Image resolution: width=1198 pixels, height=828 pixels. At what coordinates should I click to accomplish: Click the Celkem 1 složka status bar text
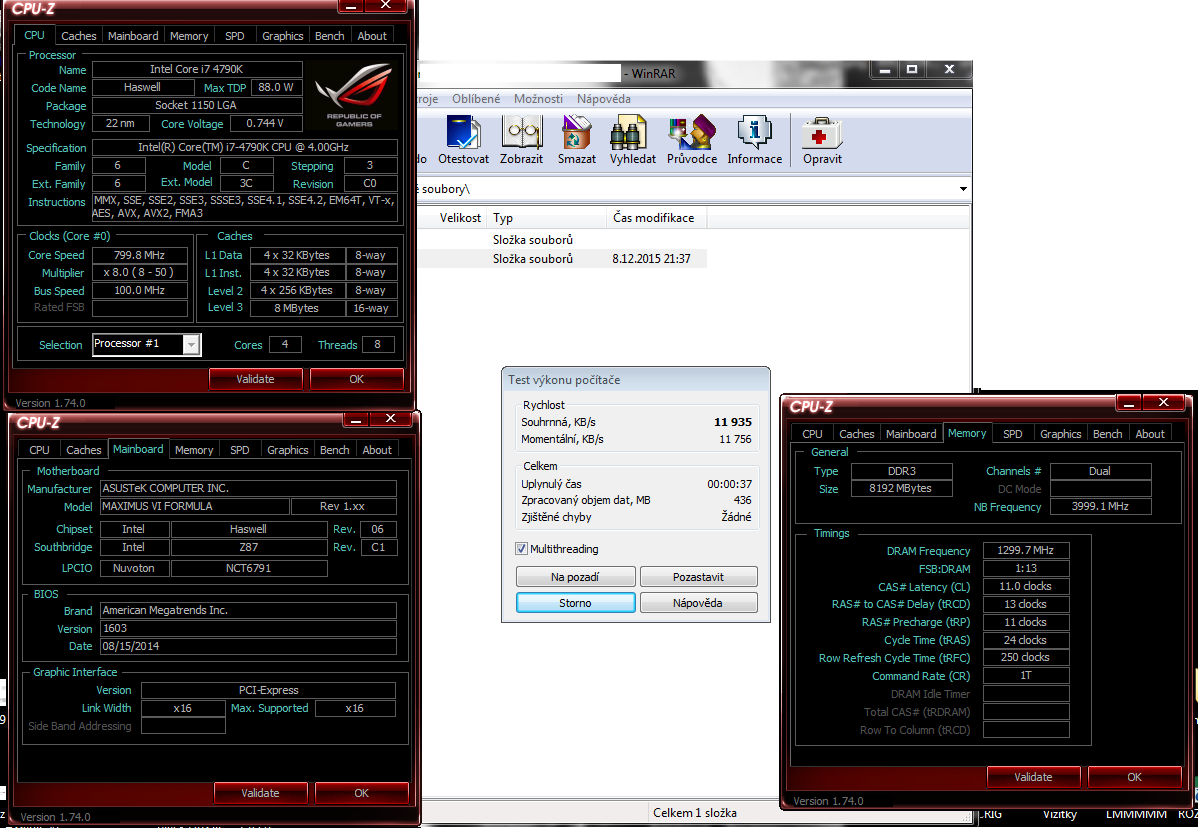pyautogui.click(x=695, y=813)
